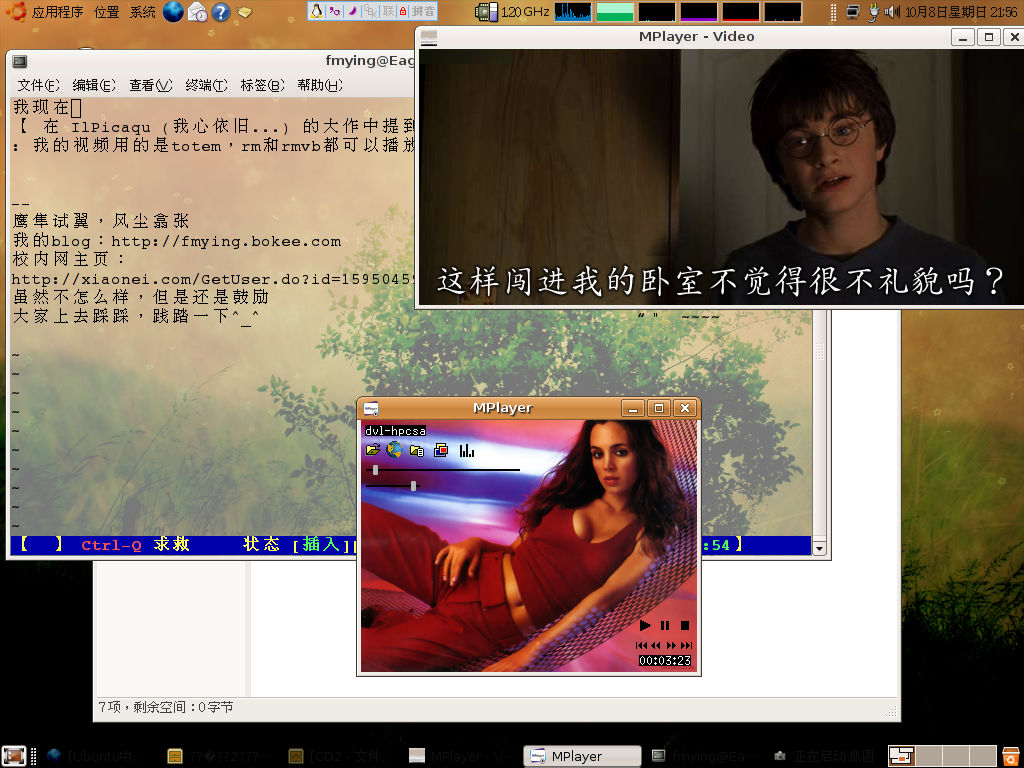The image size is (1024, 768).
Task: Open file icon in MPlayer control window
Action: pos(373,450)
